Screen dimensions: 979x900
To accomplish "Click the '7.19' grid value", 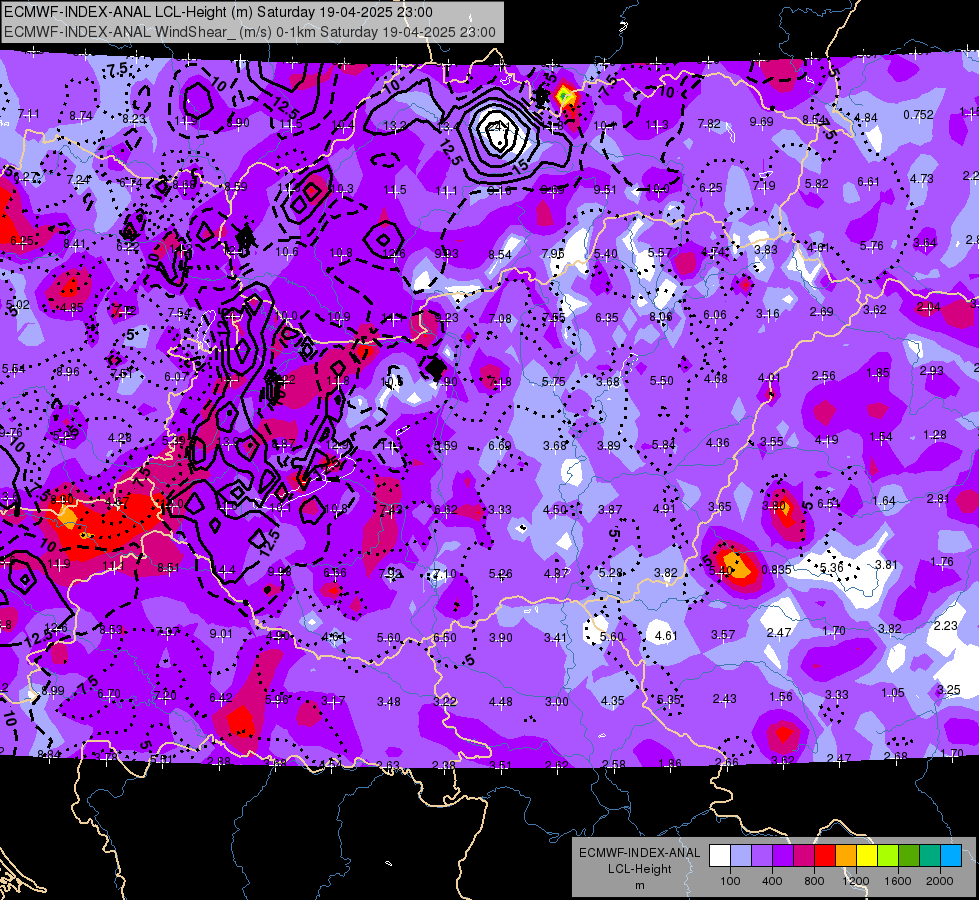I will point(764,185).
